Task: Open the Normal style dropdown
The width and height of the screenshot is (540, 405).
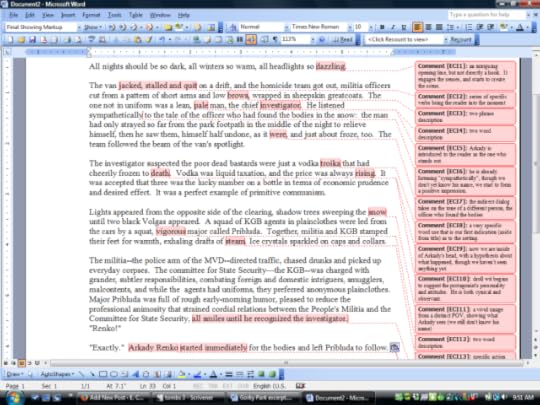Action: pos(286,27)
